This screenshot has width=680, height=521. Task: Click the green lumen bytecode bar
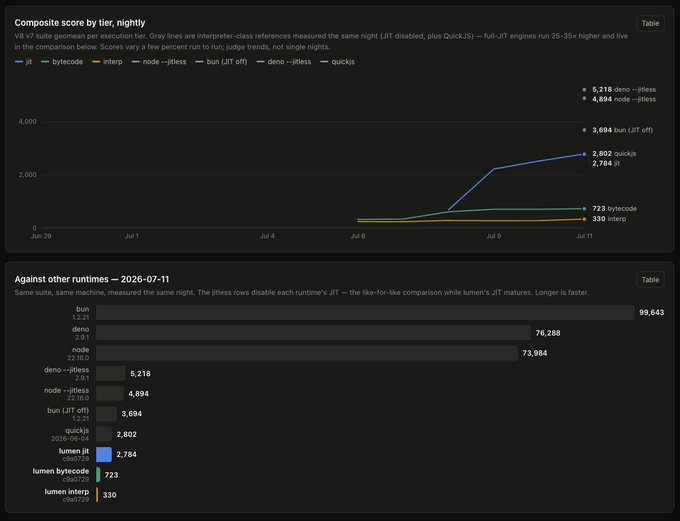tap(98, 475)
